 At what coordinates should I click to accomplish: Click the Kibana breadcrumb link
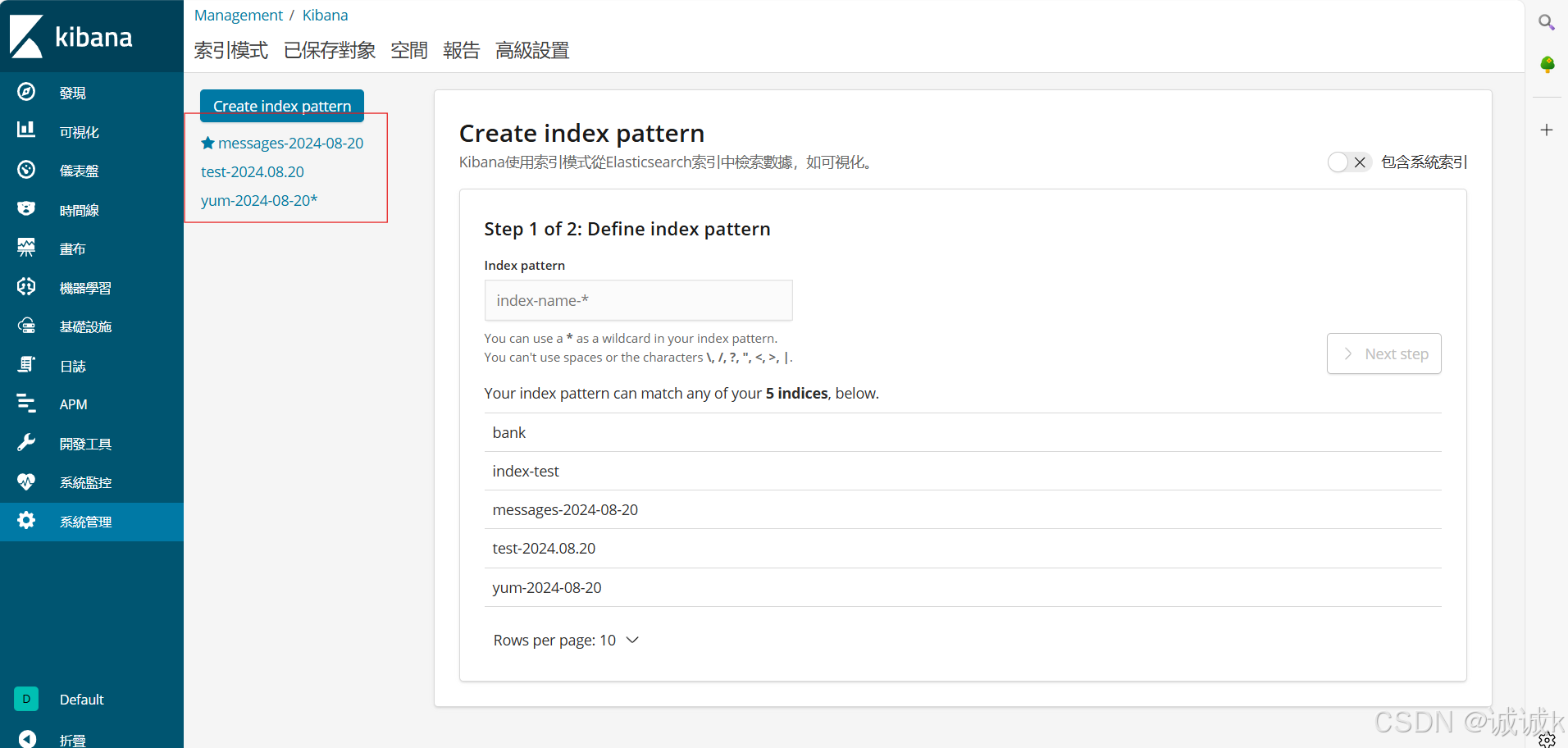pos(325,15)
